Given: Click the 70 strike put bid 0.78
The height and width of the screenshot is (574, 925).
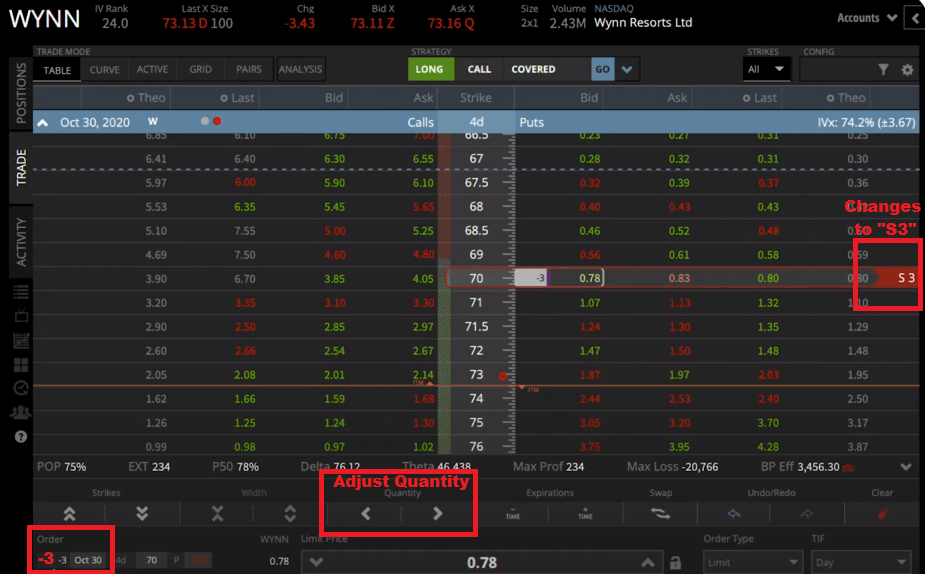Looking at the screenshot, I should click(x=575, y=278).
